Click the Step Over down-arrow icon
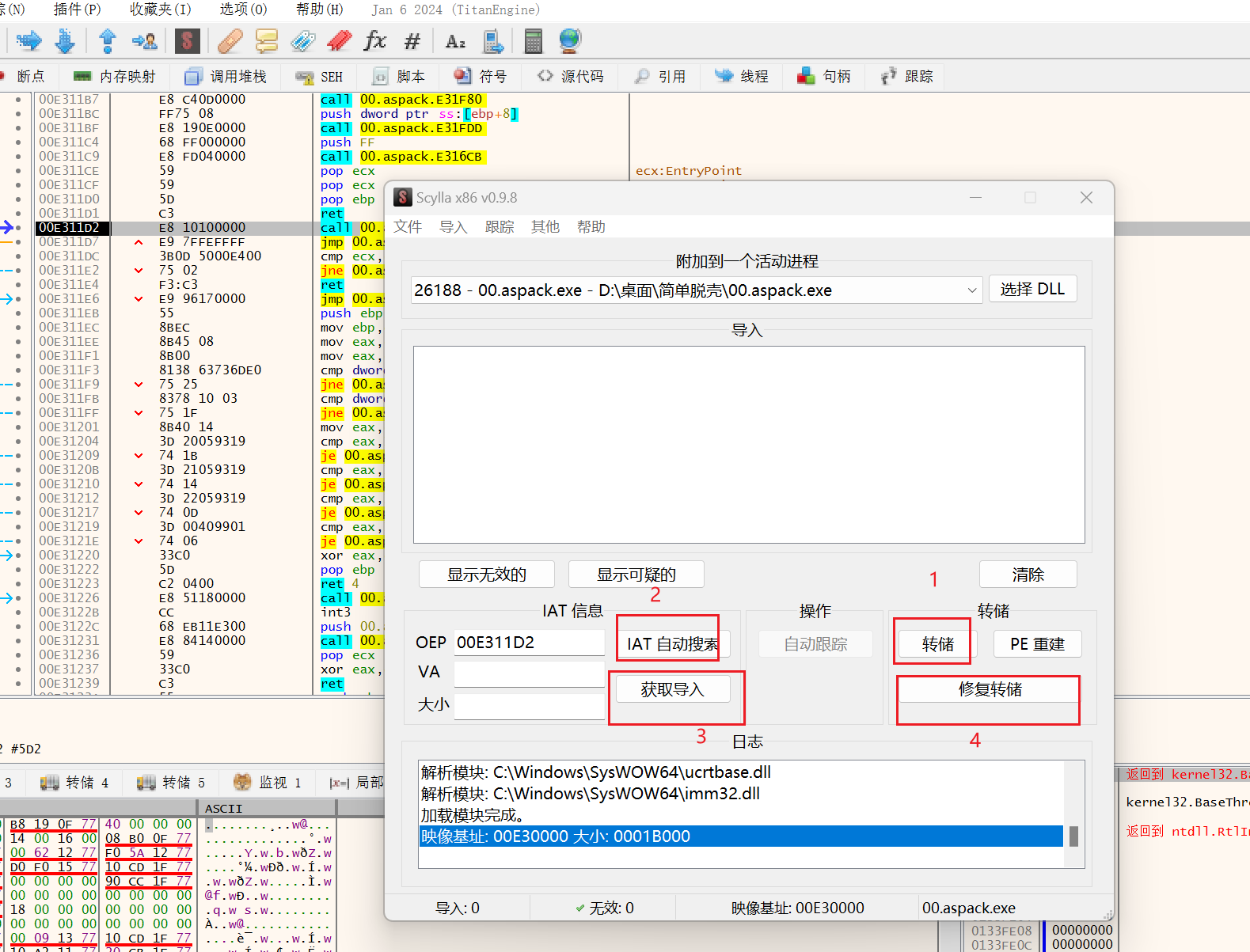 65,41
